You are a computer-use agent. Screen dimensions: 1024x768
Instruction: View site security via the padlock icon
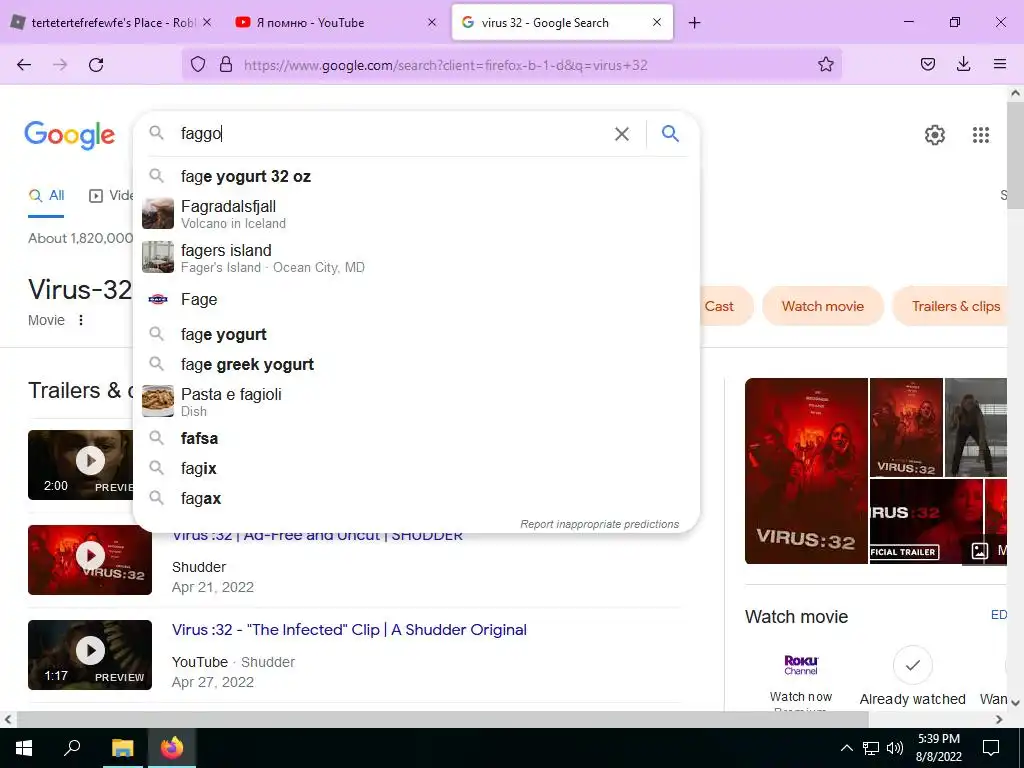coord(226,64)
